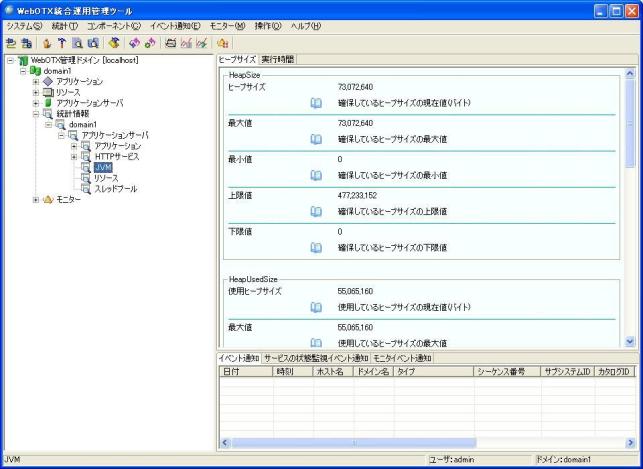
Task: Click book icon under 上限値 row
Action: 316,211
